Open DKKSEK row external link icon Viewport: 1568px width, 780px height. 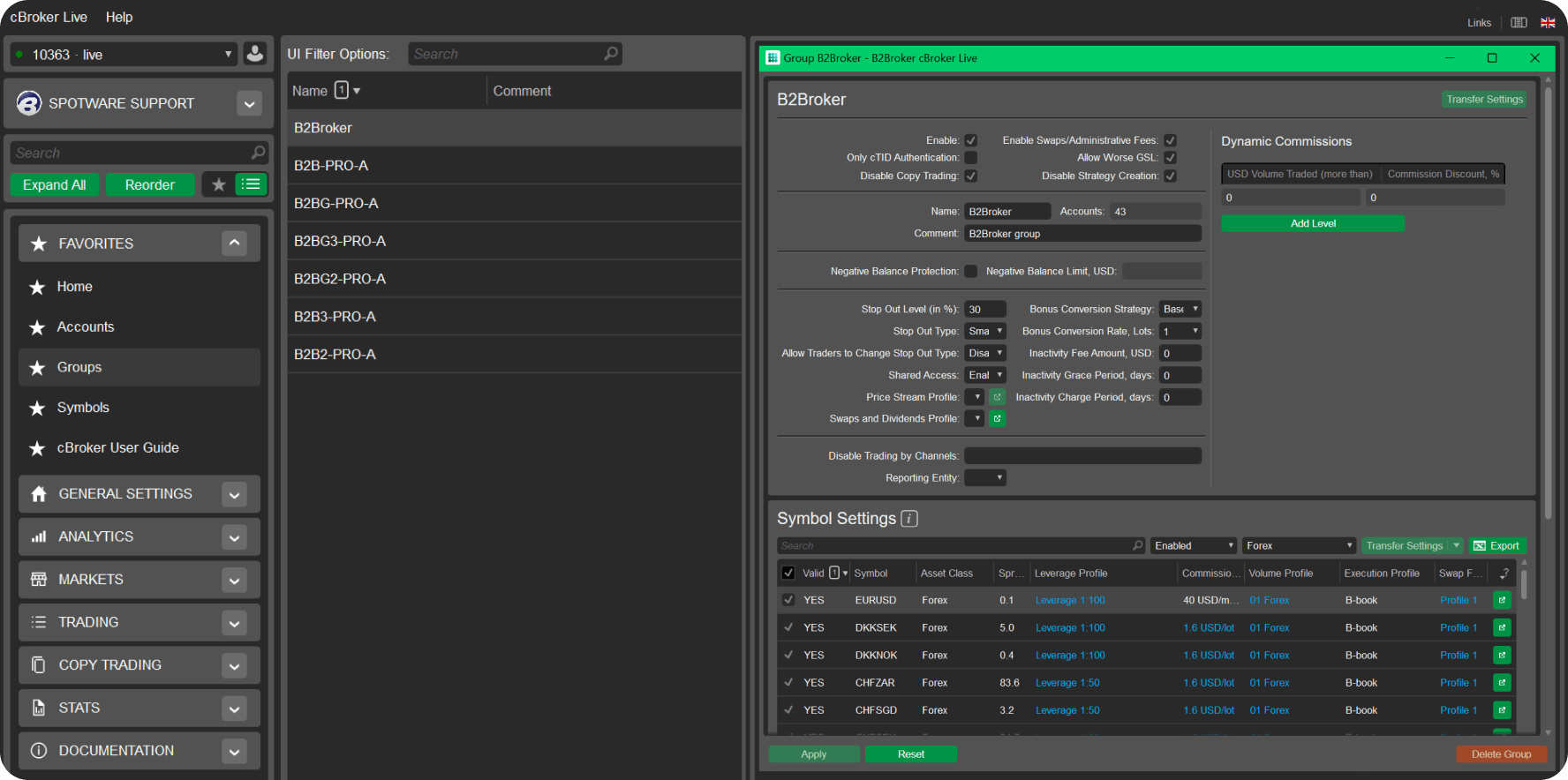coord(1502,627)
